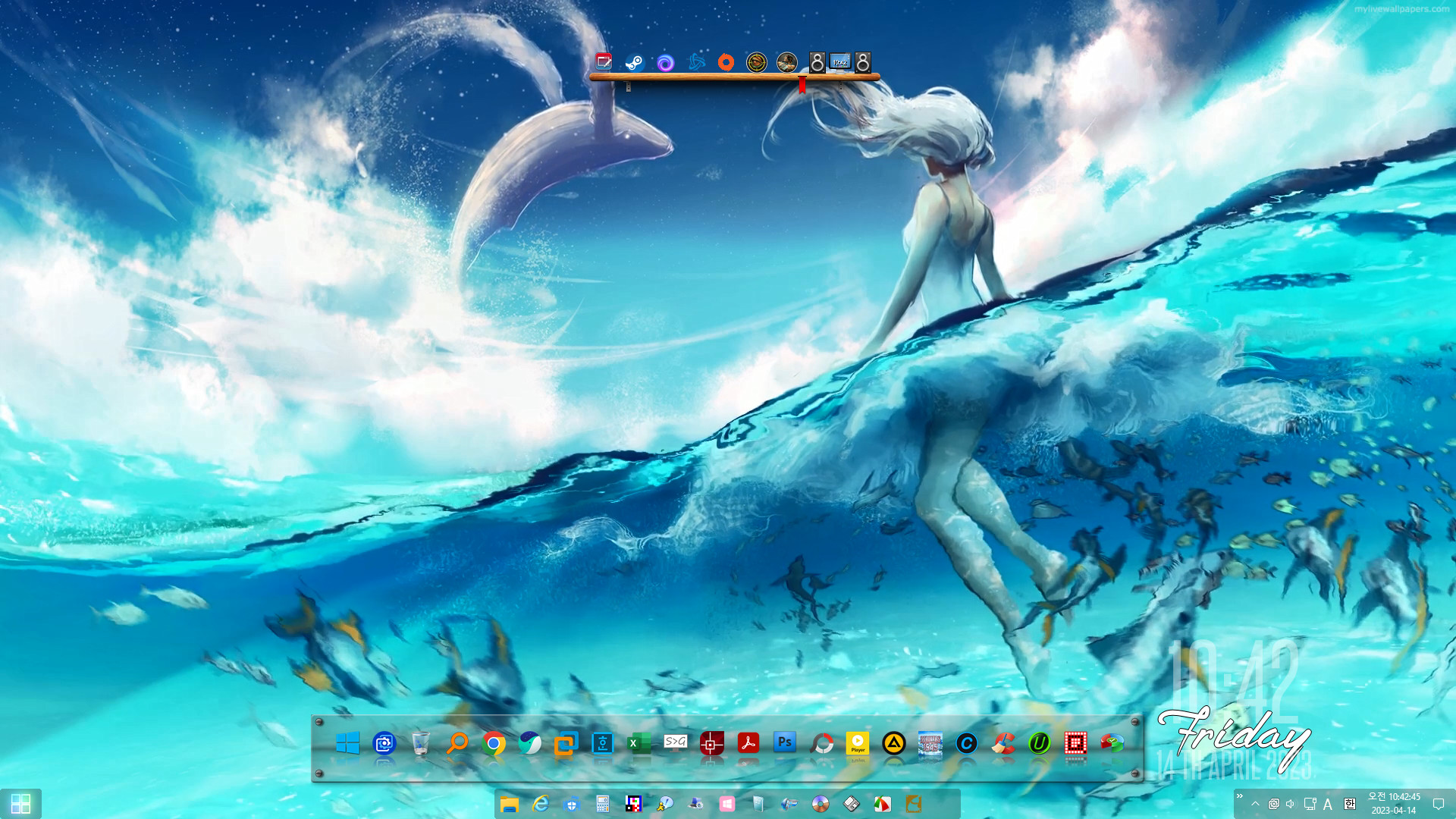
Task: Open the S>G monitor icon in the dock
Action: pyautogui.click(x=676, y=742)
